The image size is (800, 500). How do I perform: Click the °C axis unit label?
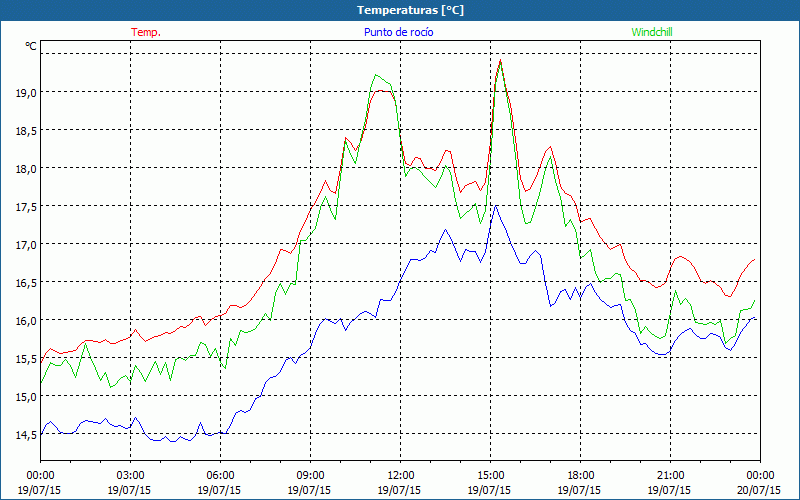click(31, 46)
